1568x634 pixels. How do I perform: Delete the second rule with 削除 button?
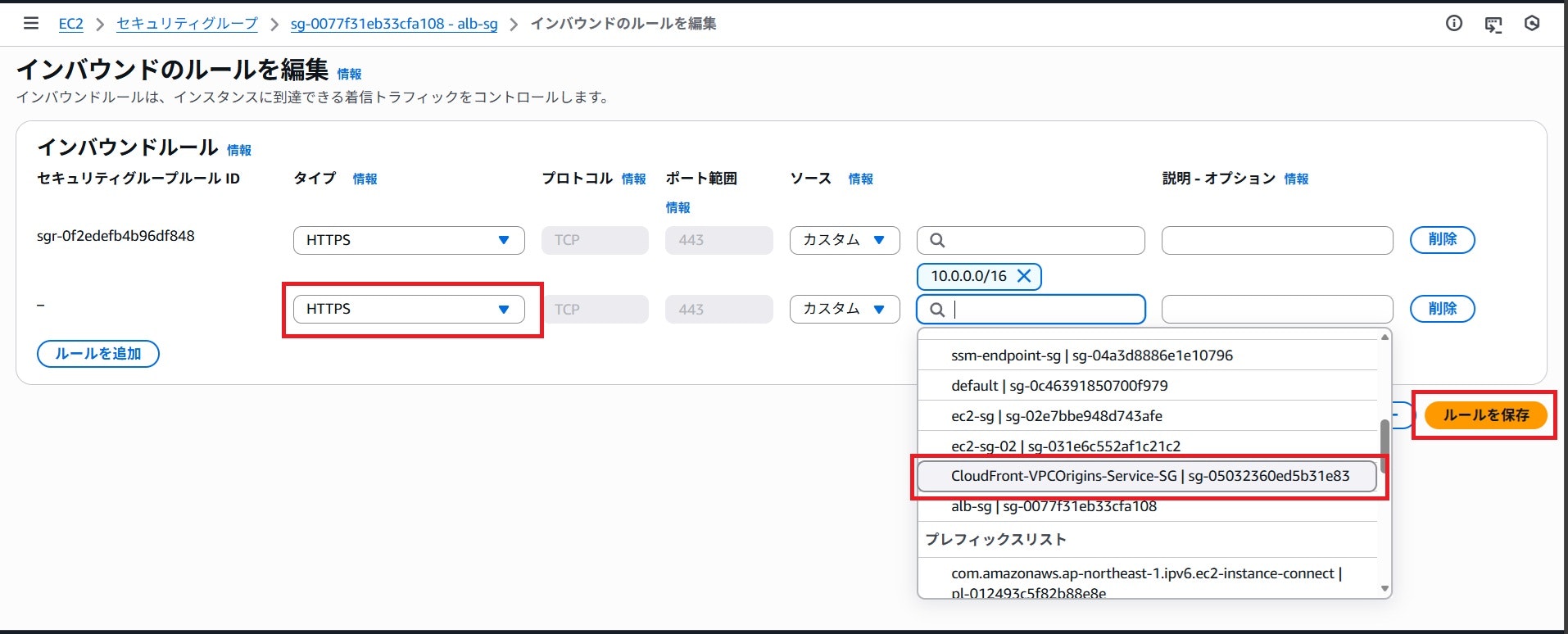coord(1443,309)
